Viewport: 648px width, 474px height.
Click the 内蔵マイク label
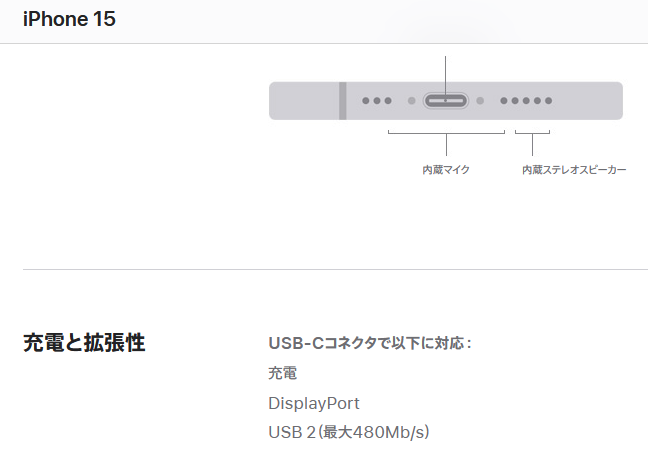[446, 170]
